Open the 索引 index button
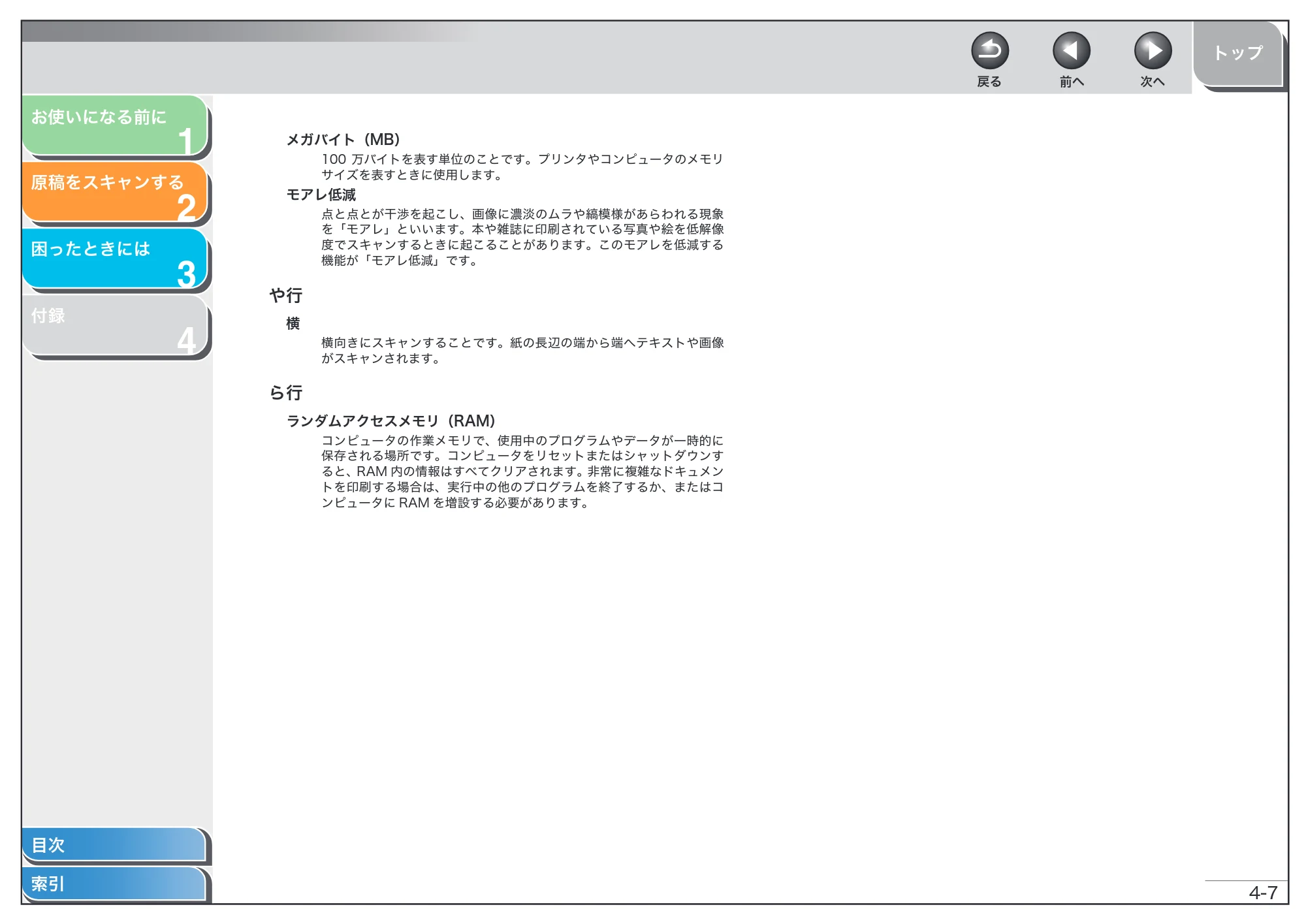 pyautogui.click(x=114, y=884)
